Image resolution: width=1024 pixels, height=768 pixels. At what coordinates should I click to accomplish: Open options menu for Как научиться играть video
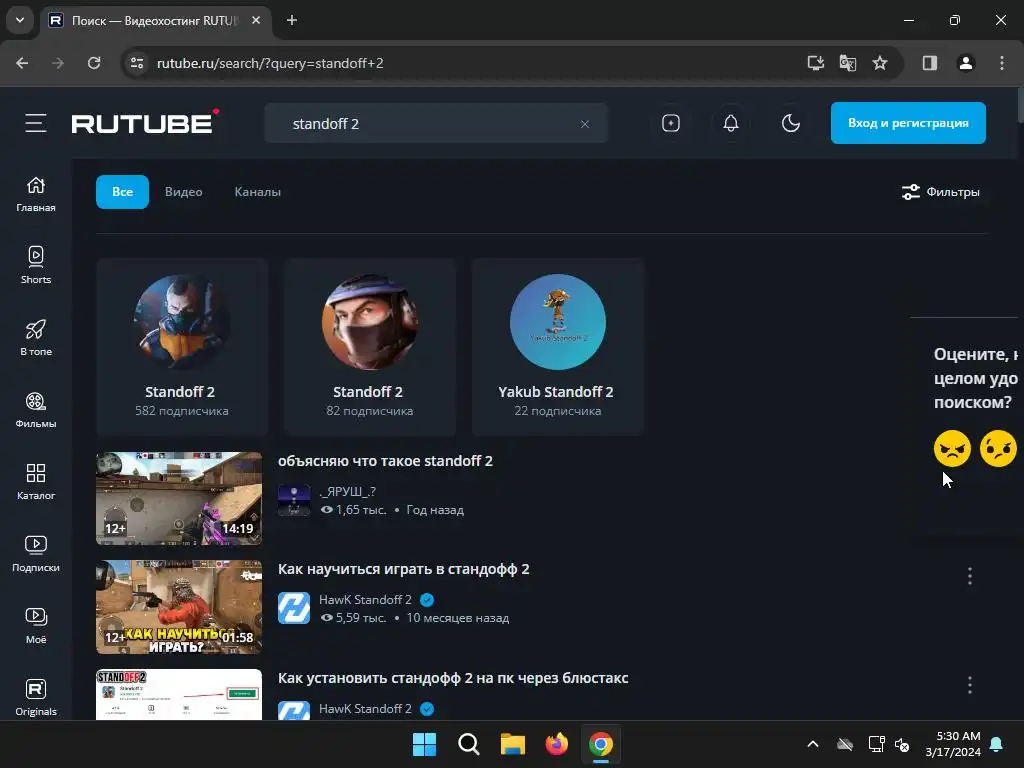pyautogui.click(x=970, y=576)
